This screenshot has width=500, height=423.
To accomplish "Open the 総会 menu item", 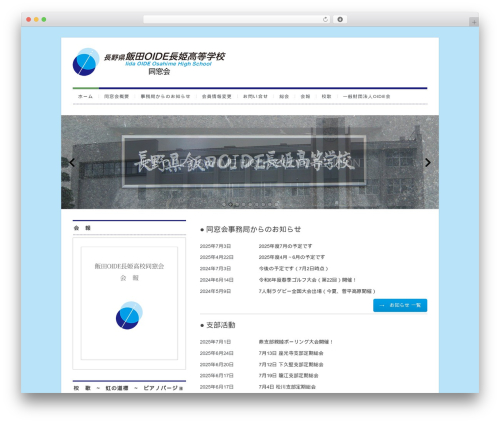I will coord(284,96).
